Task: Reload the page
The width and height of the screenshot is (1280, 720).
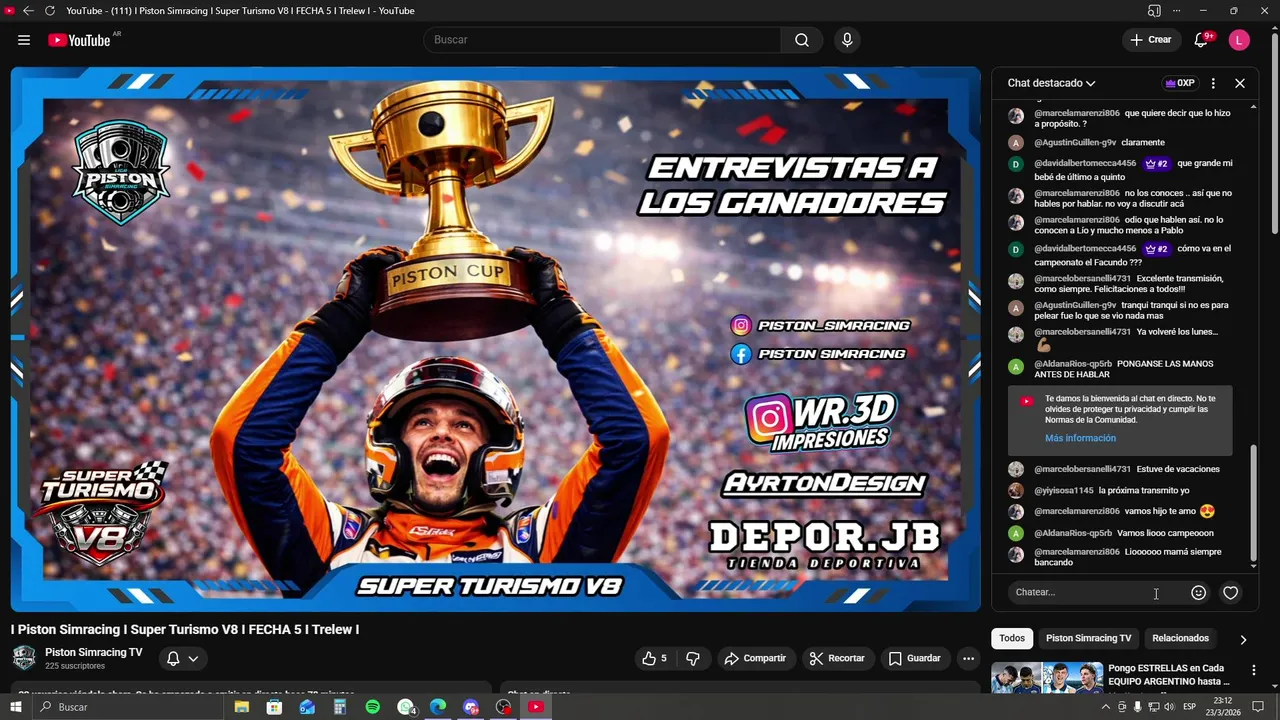Action: 50,11
